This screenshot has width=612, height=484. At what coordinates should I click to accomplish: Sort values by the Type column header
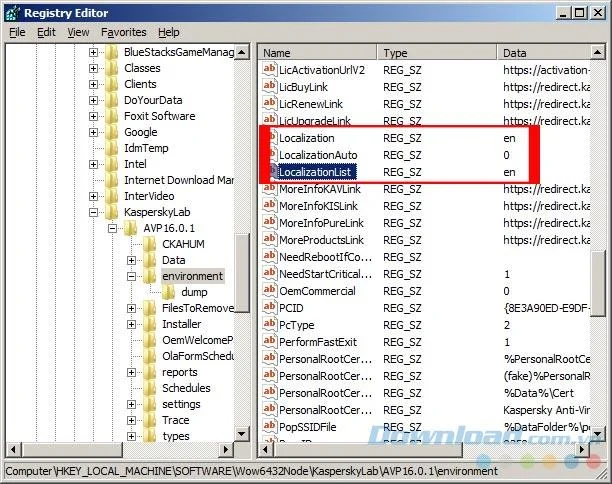(x=437, y=53)
